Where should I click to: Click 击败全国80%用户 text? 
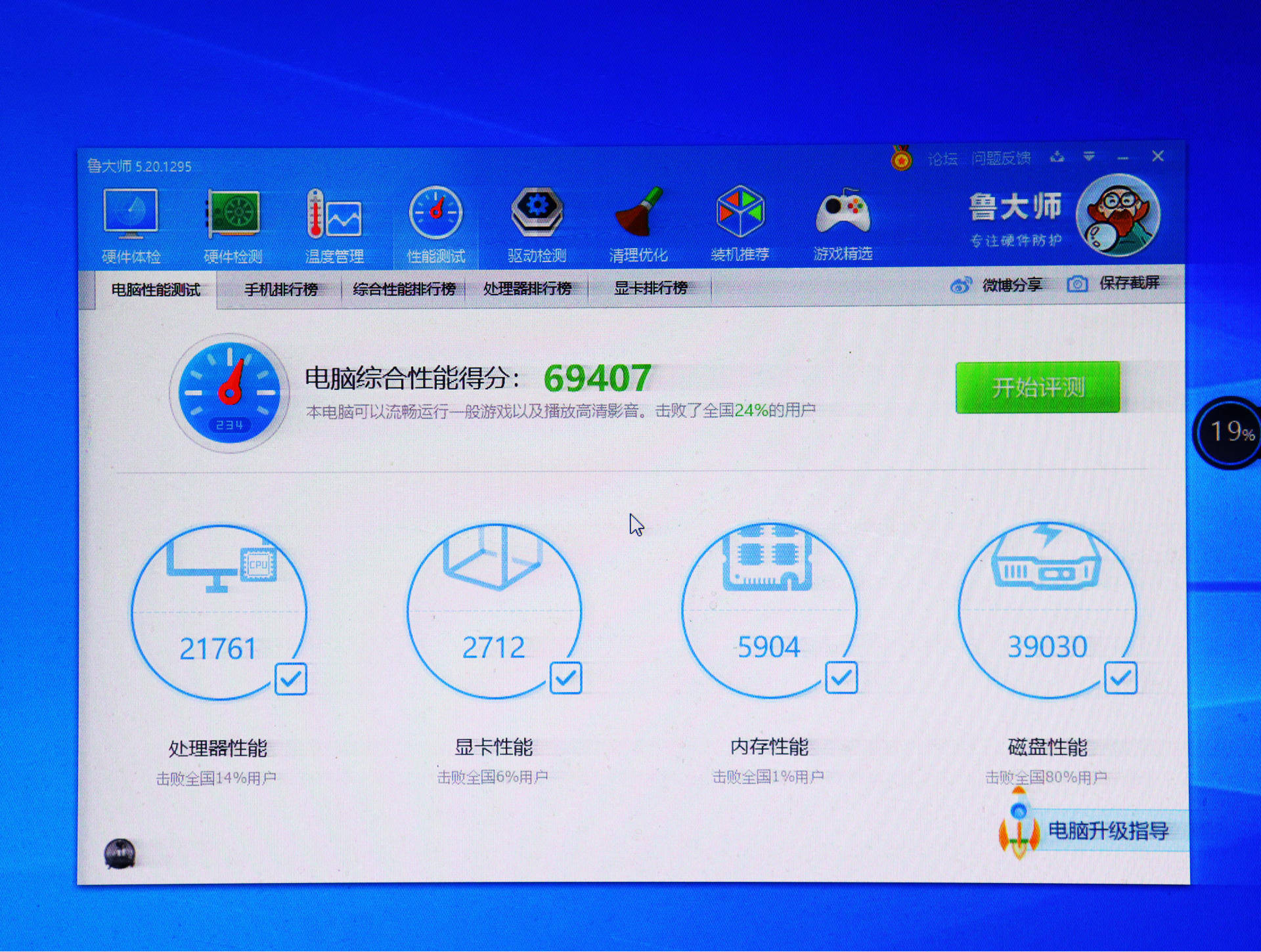[x=1046, y=777]
